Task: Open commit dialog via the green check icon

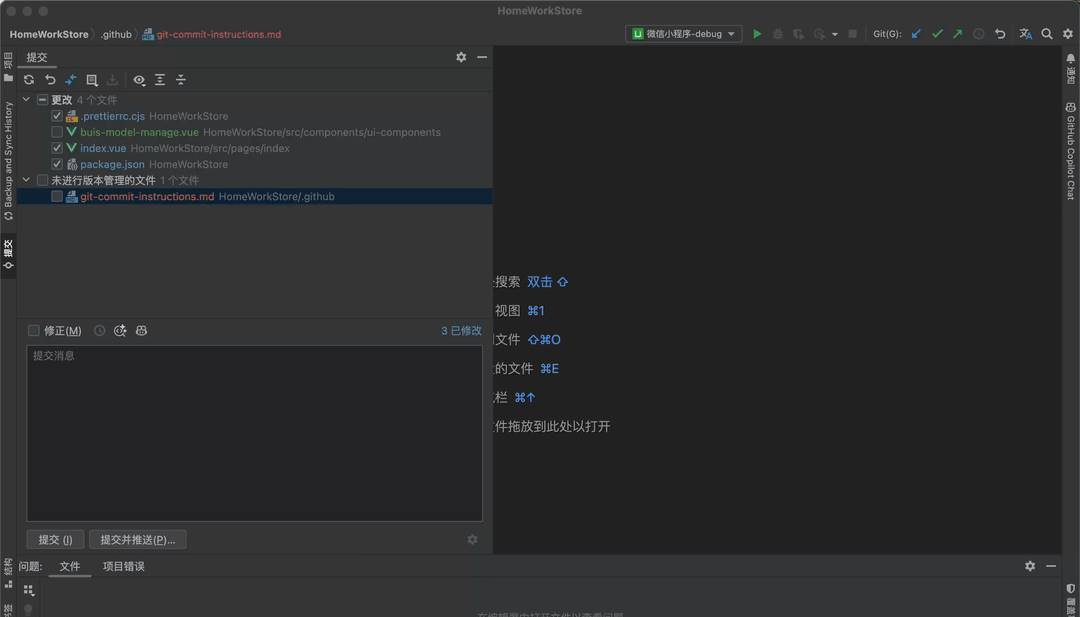Action: [x=937, y=33]
